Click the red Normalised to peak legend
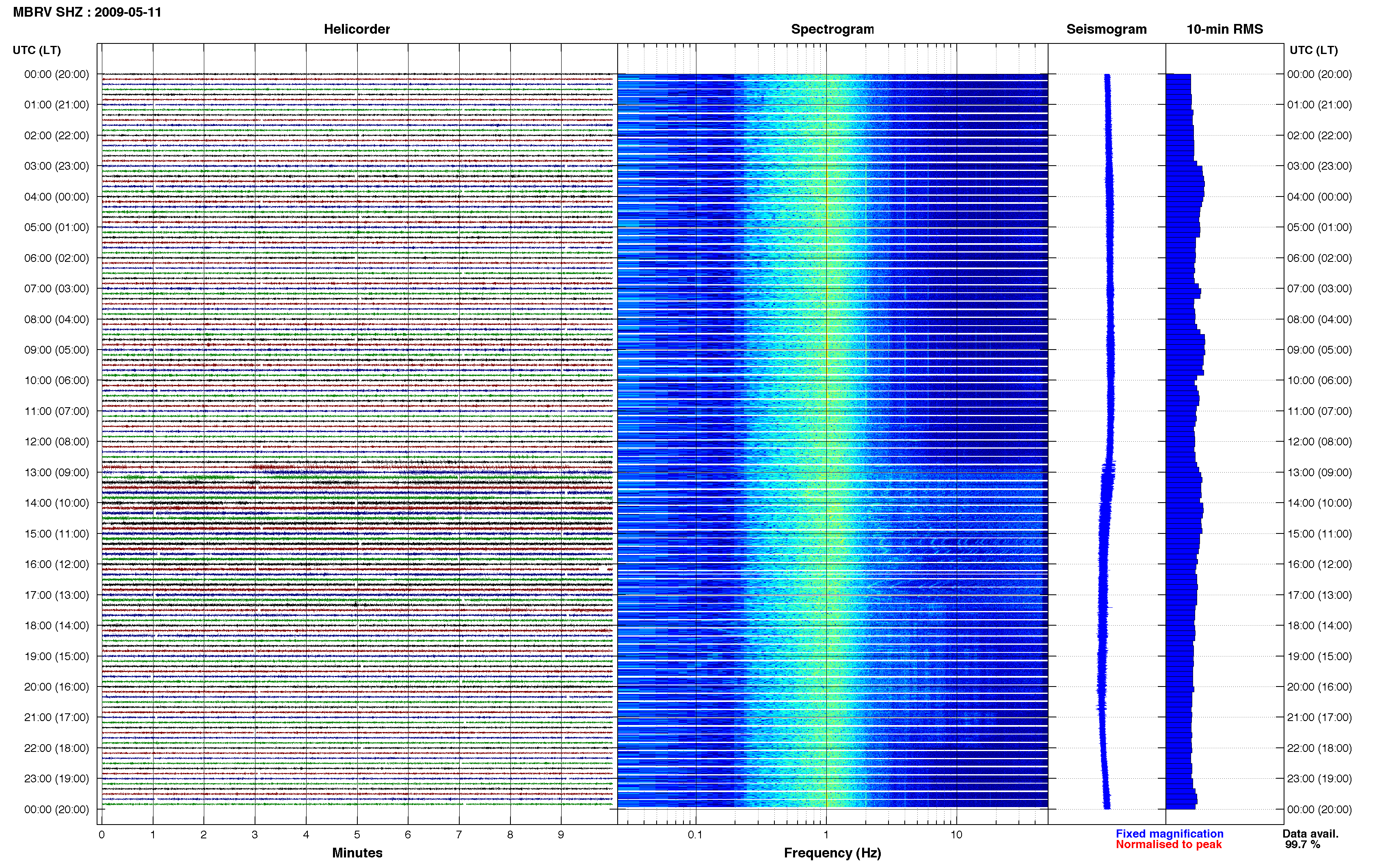This screenshot has height=868, width=1388. [1169, 844]
